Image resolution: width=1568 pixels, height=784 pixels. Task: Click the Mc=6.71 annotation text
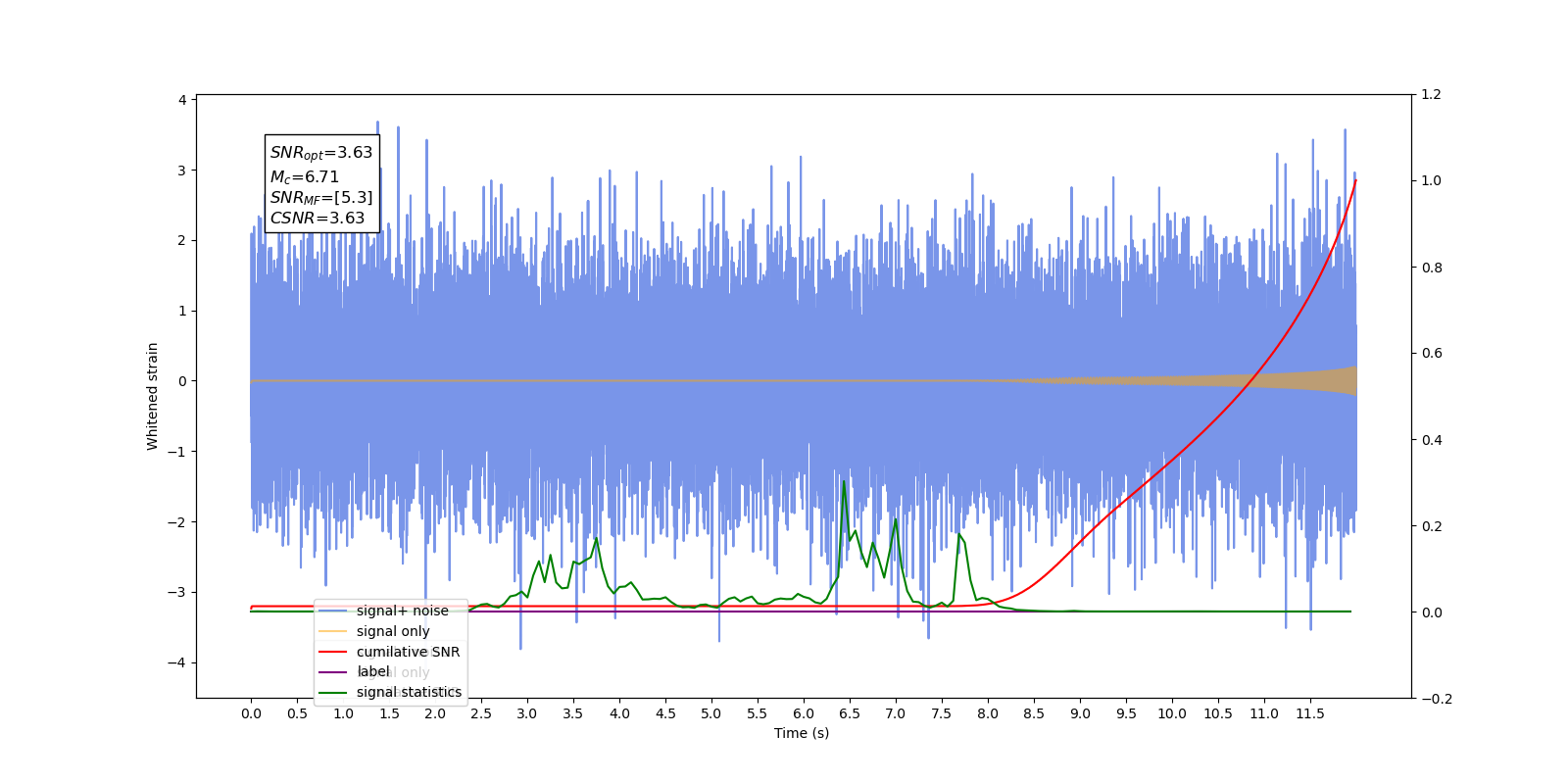305,176
